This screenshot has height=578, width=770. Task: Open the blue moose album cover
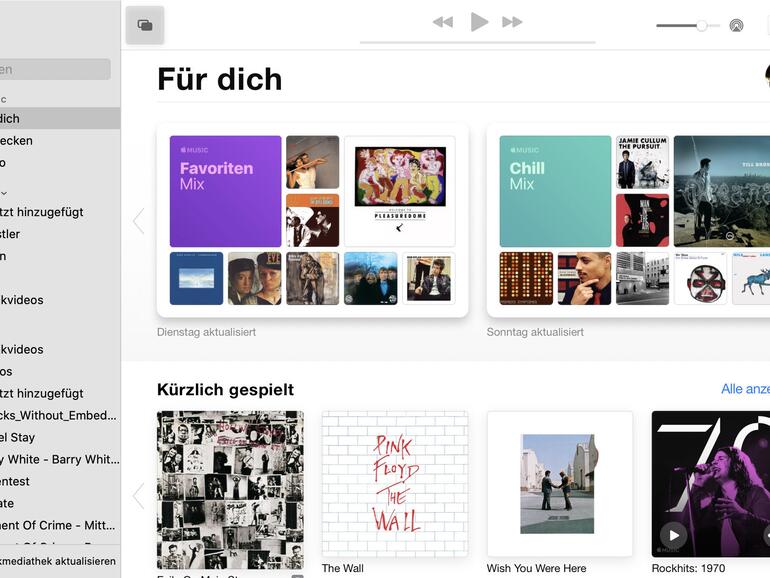[751, 278]
